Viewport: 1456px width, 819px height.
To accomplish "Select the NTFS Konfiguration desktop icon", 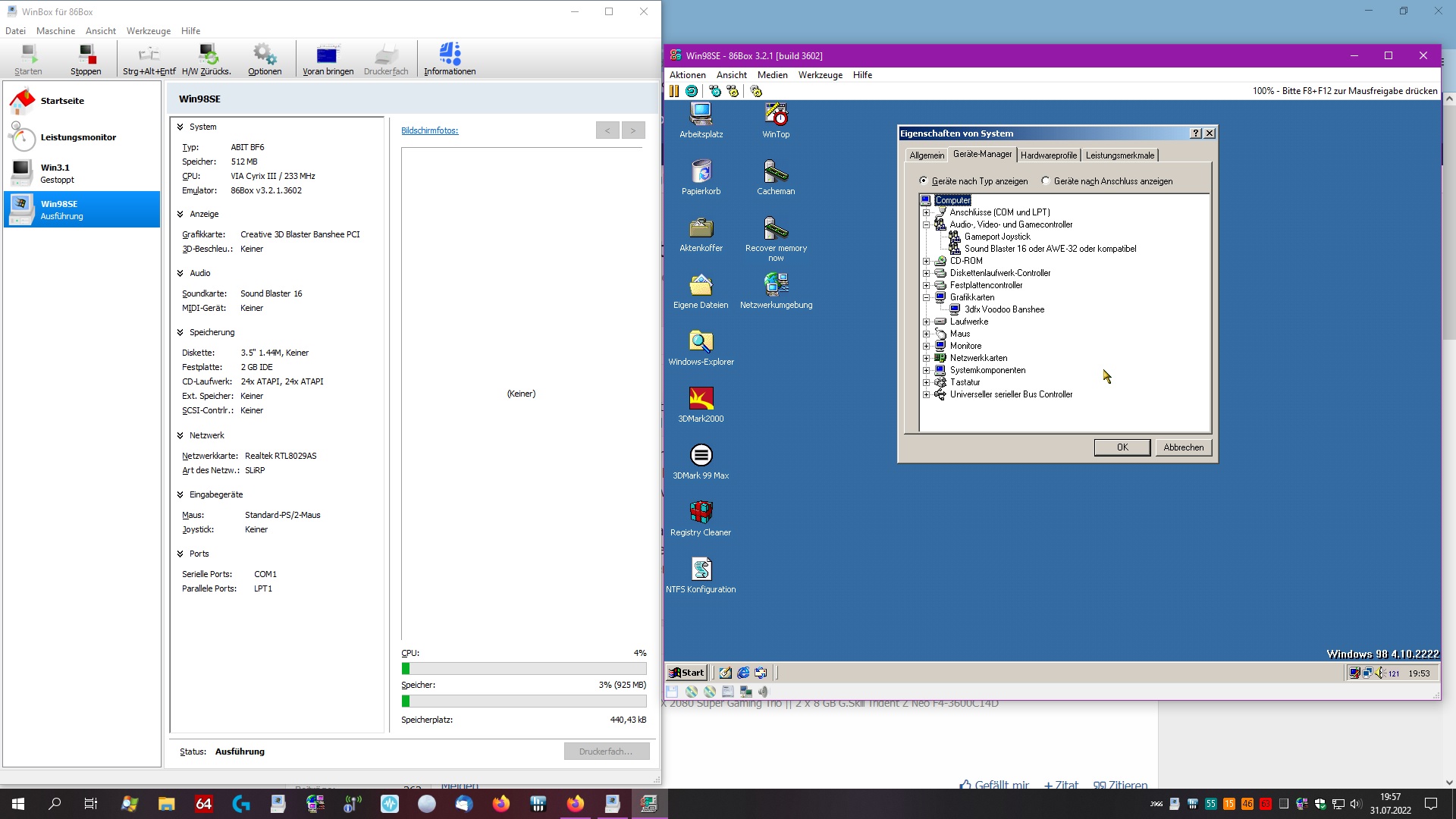I will pos(701,575).
